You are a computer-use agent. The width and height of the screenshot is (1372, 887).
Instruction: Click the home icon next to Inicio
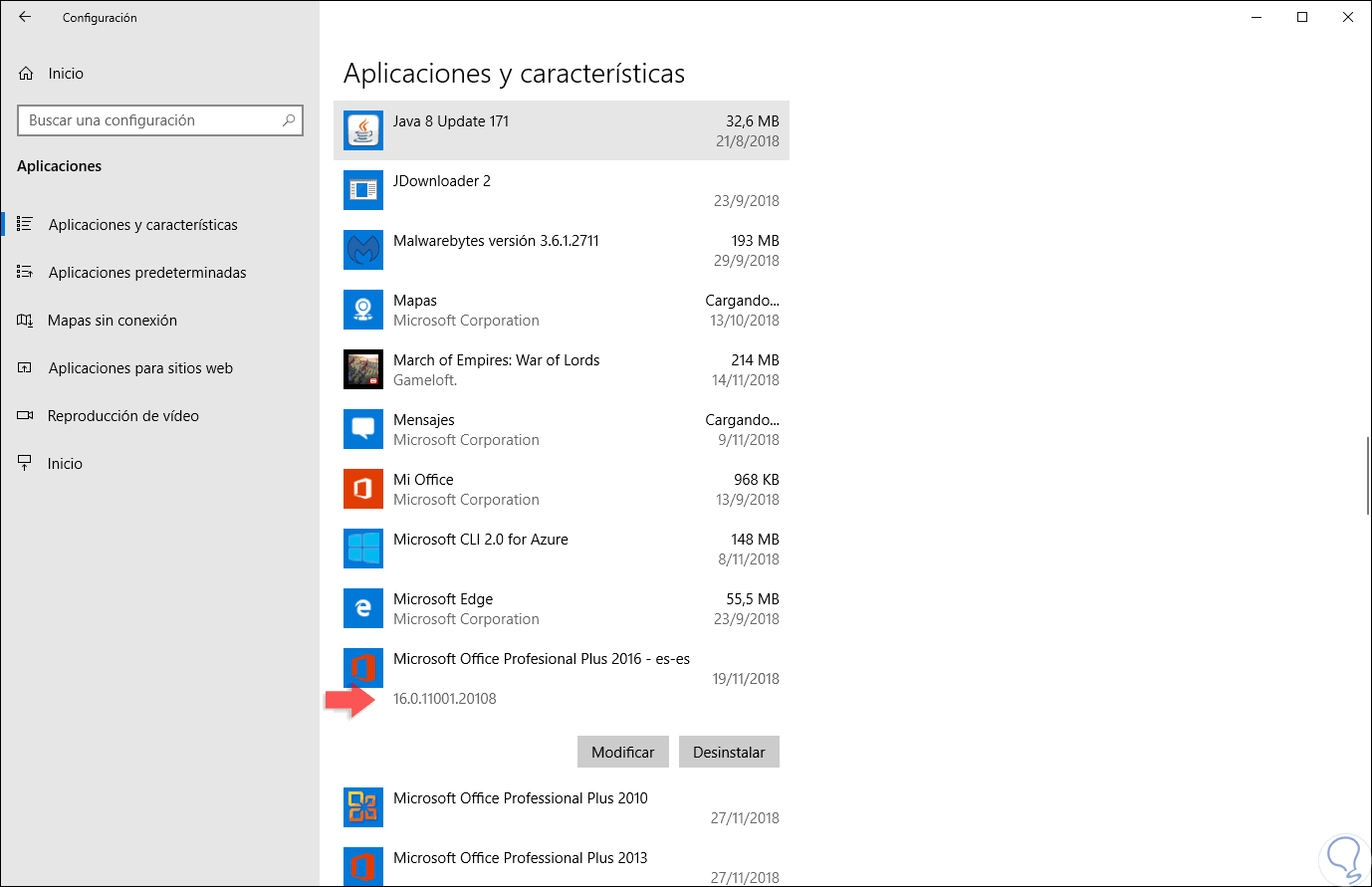pos(26,74)
